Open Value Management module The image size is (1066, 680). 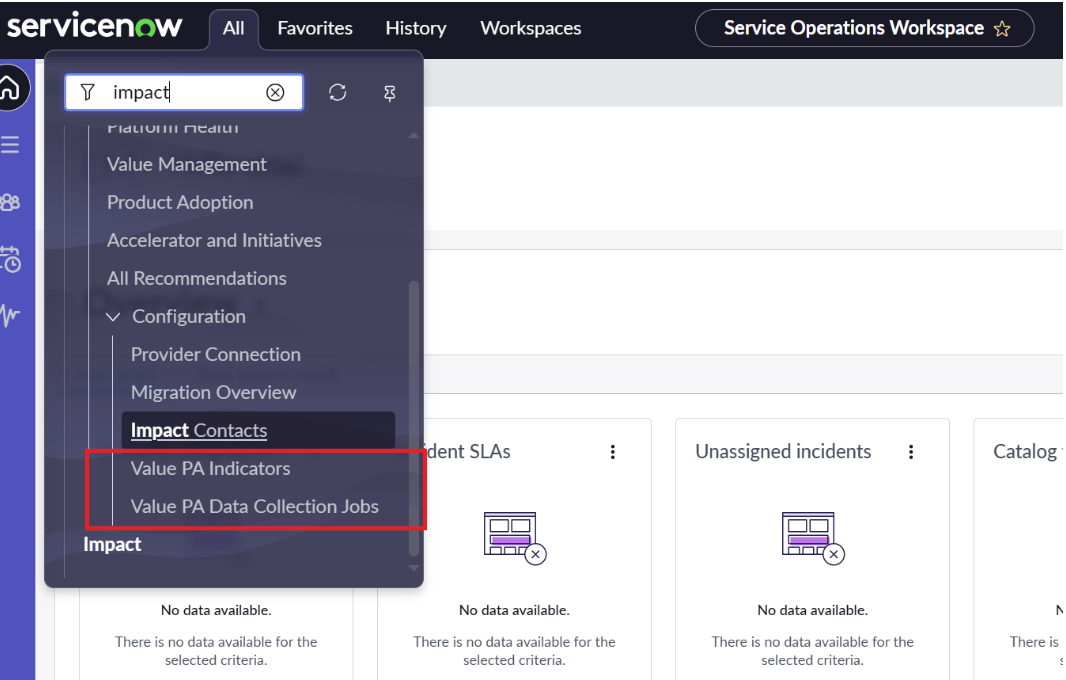(x=186, y=165)
